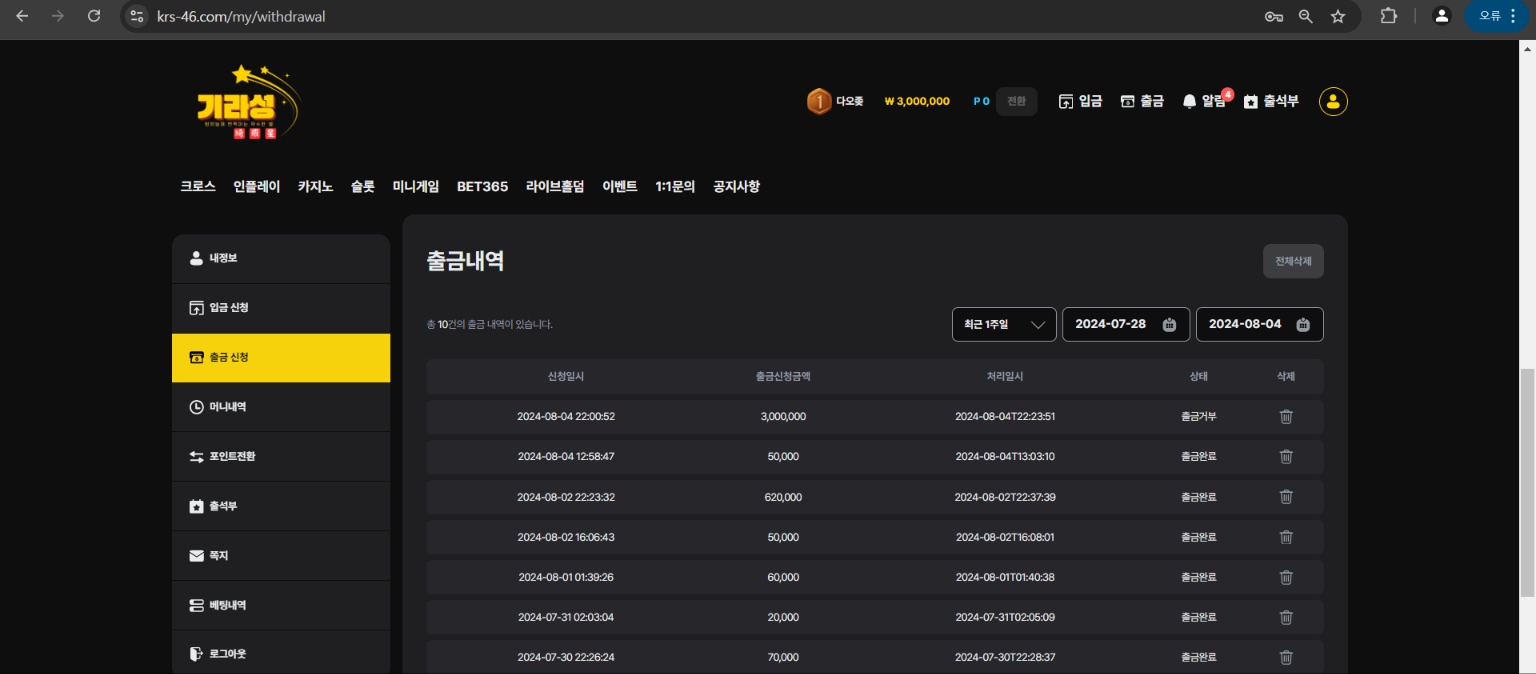This screenshot has width=1536, height=674.
Task: Bookmark this page with the star icon
Action: tap(1337, 17)
